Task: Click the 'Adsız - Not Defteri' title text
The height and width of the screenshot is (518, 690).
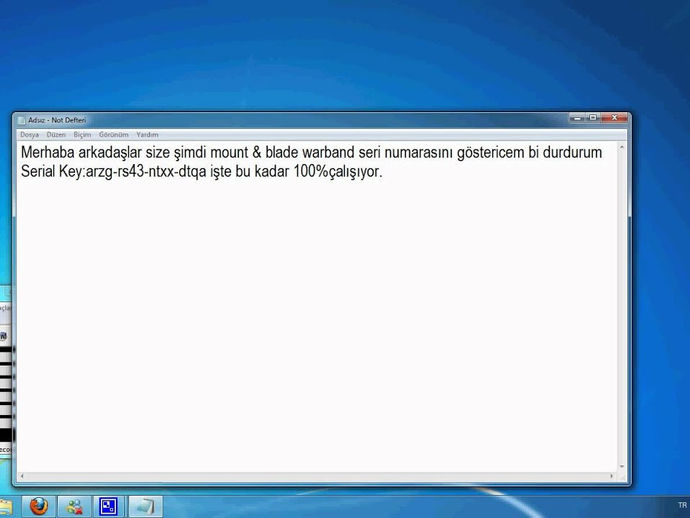Action: click(57, 120)
